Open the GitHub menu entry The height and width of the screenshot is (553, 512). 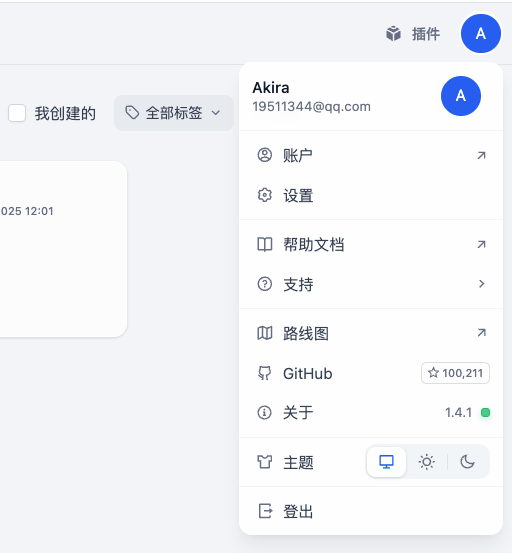coord(371,373)
